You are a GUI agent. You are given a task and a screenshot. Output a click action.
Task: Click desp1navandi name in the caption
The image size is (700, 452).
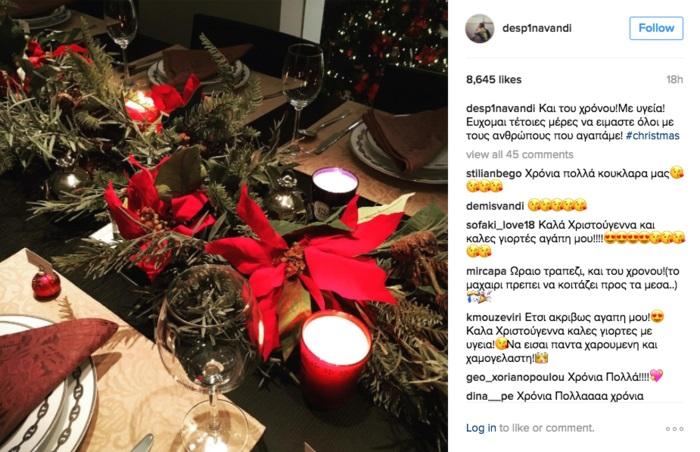[x=500, y=109]
